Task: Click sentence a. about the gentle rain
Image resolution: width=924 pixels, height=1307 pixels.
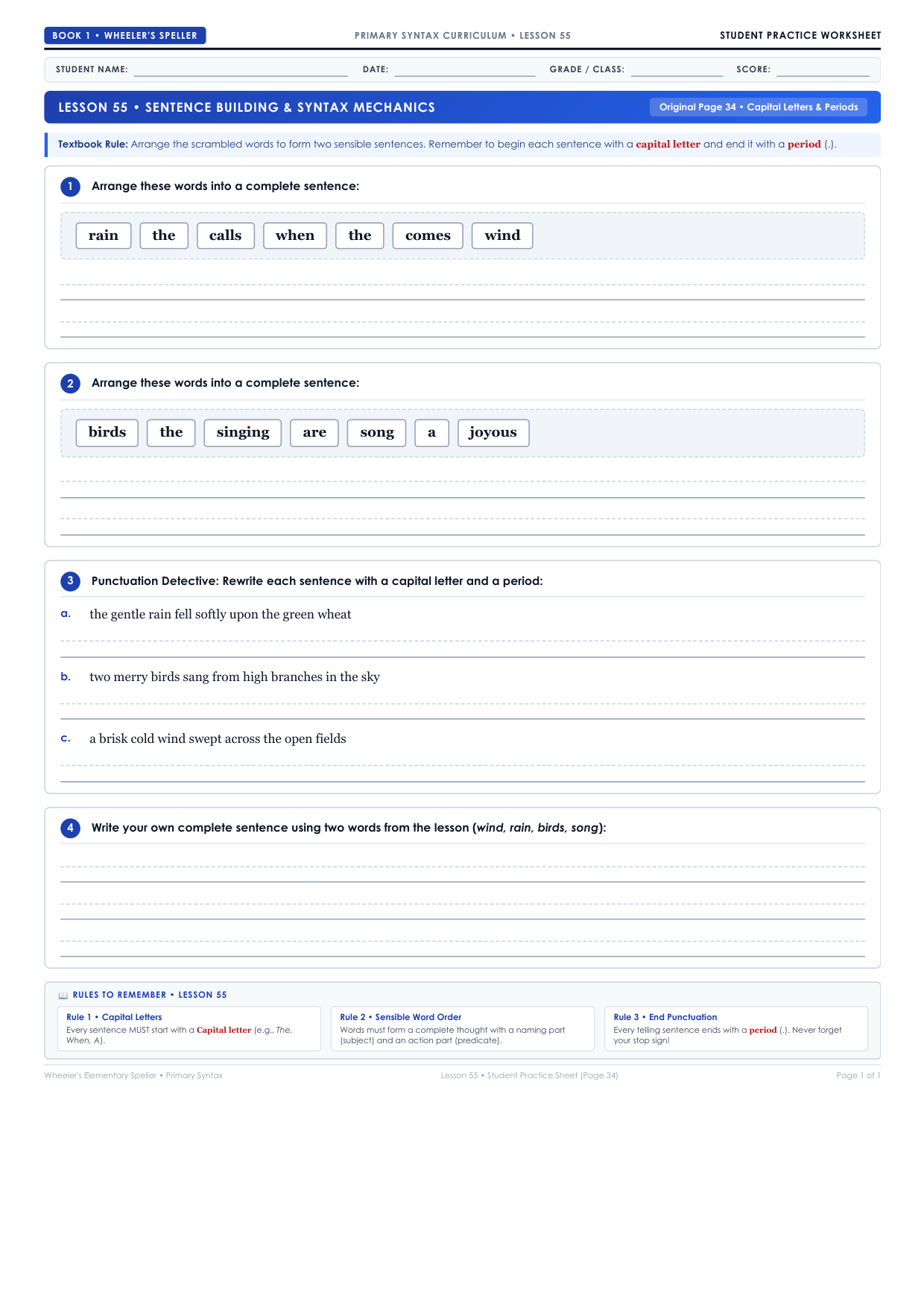Action: (x=221, y=615)
